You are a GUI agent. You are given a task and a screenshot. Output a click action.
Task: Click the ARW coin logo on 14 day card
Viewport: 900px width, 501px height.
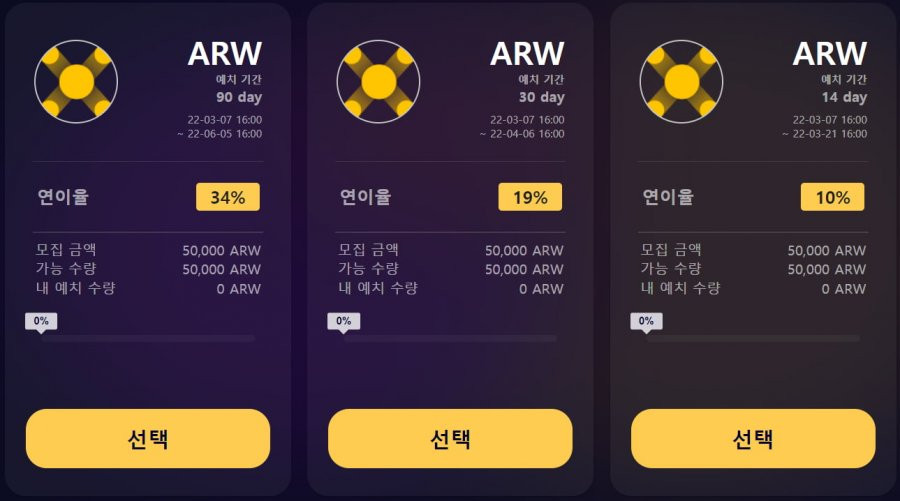[x=681, y=81]
